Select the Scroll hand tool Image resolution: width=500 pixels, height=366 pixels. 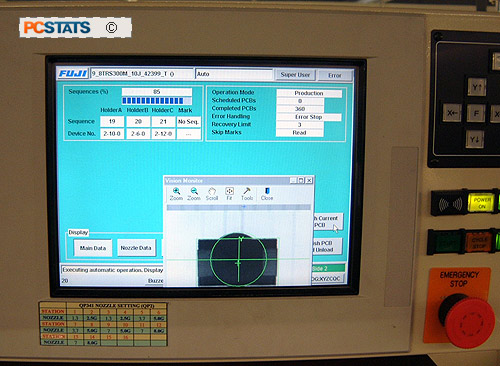tap(212, 194)
